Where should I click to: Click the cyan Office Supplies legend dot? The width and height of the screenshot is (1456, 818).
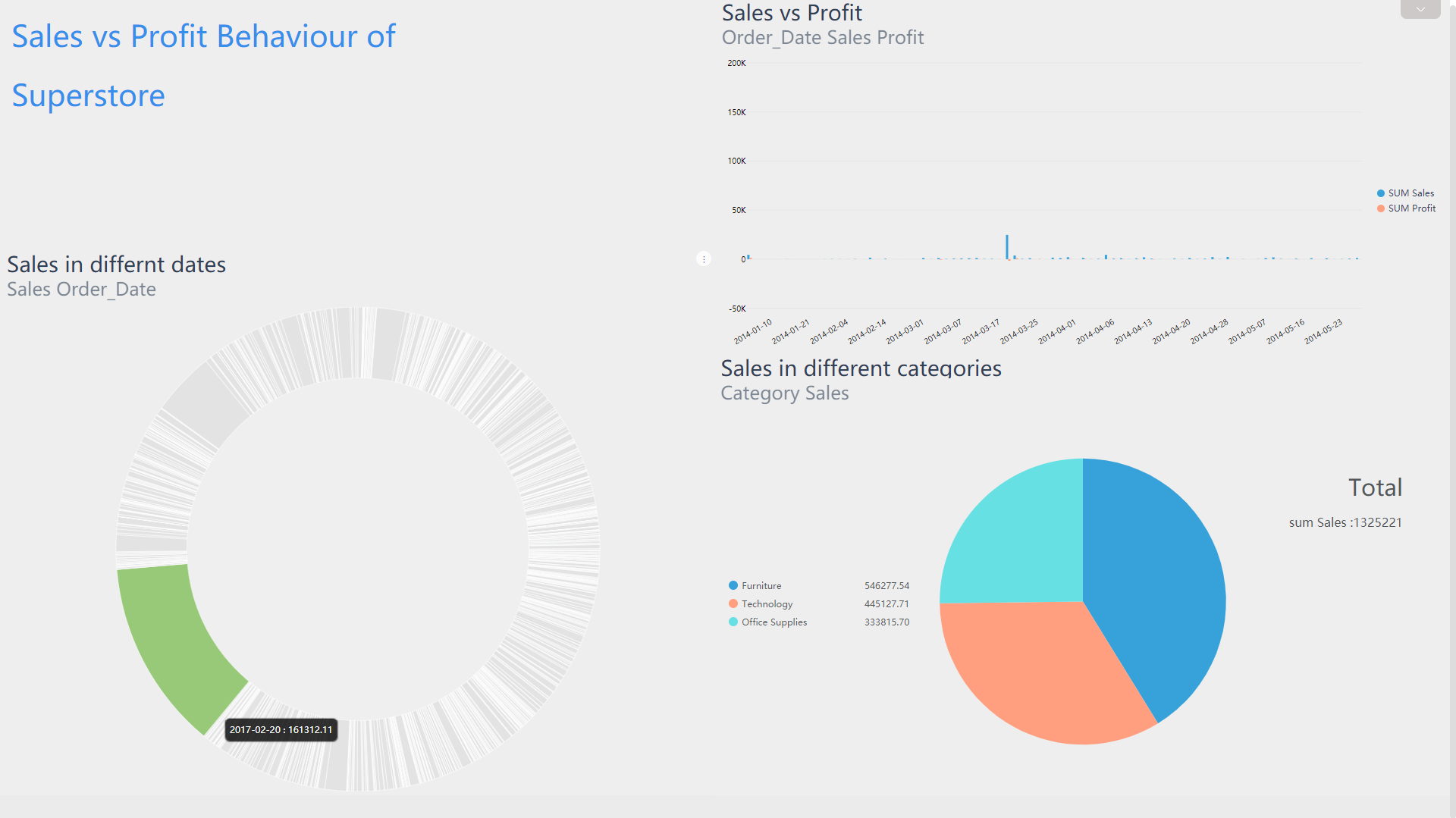pos(733,622)
